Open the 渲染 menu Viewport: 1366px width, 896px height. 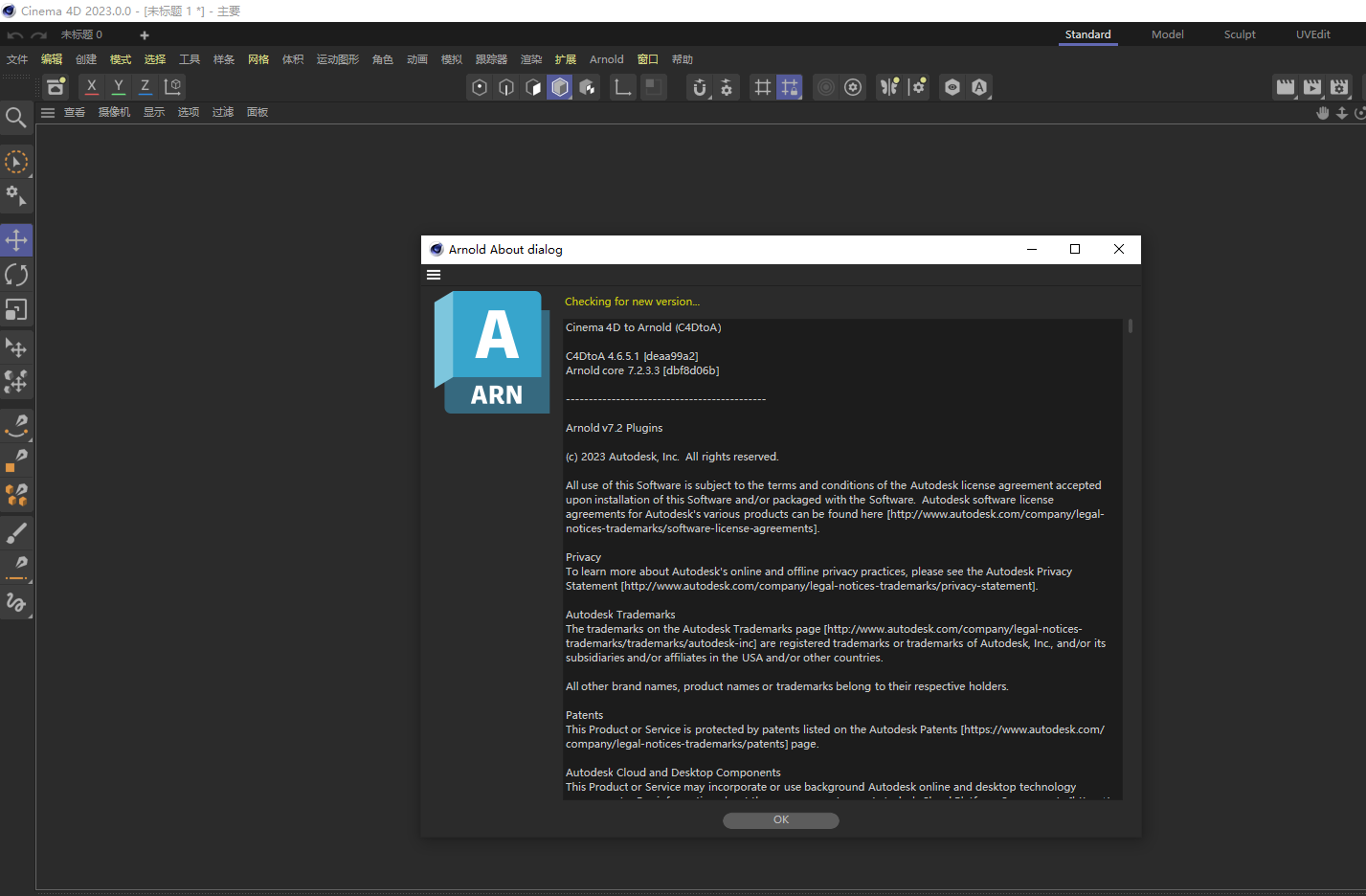click(x=531, y=59)
